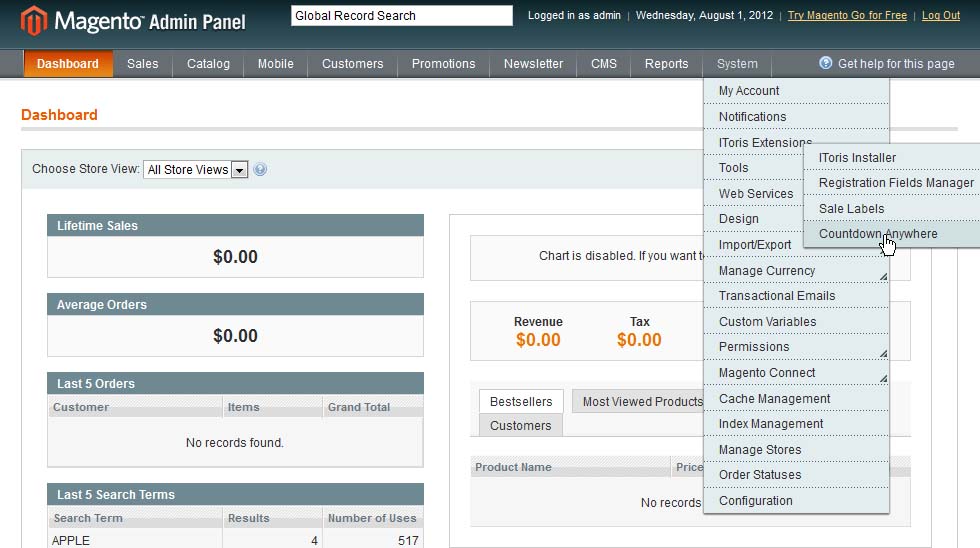The height and width of the screenshot is (548, 980).
Task: Switch to the Most Viewed Products tab
Action: pyautogui.click(x=642, y=402)
